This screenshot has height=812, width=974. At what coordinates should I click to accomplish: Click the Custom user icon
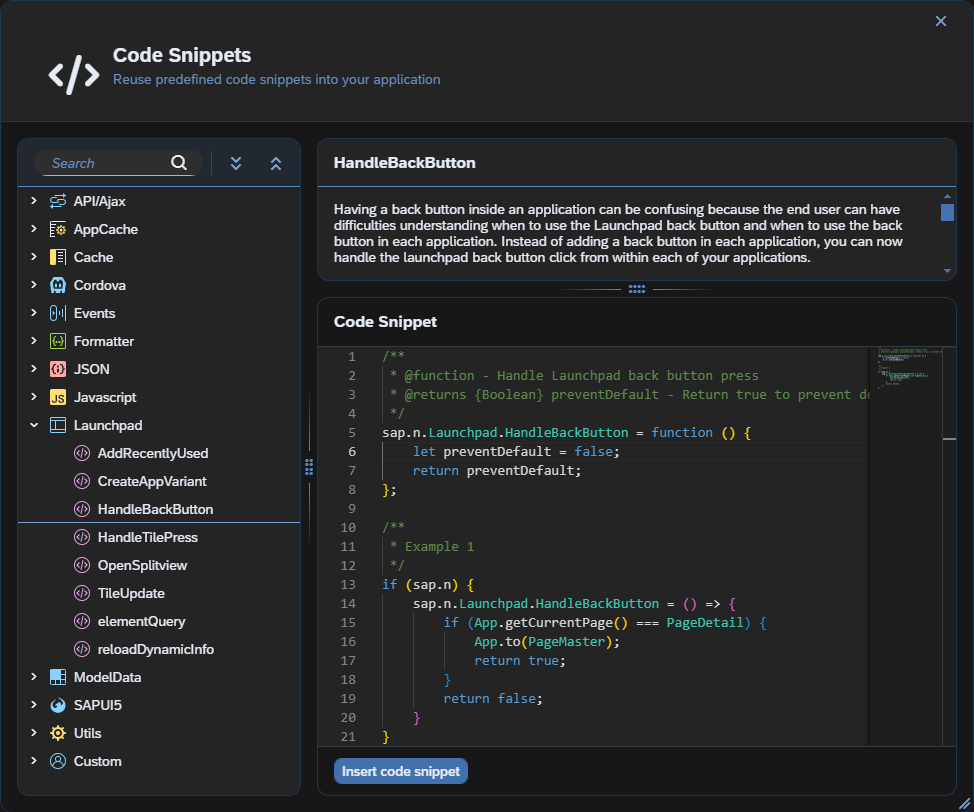[x=58, y=761]
